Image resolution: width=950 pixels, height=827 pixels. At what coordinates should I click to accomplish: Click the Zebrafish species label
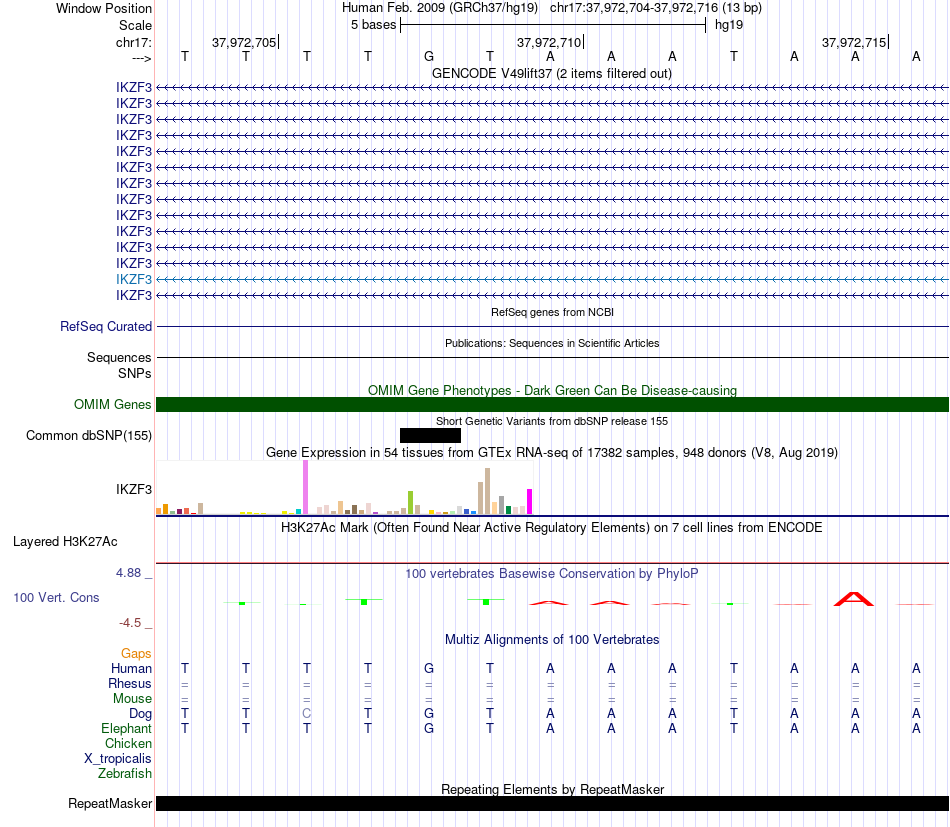[x=125, y=774]
